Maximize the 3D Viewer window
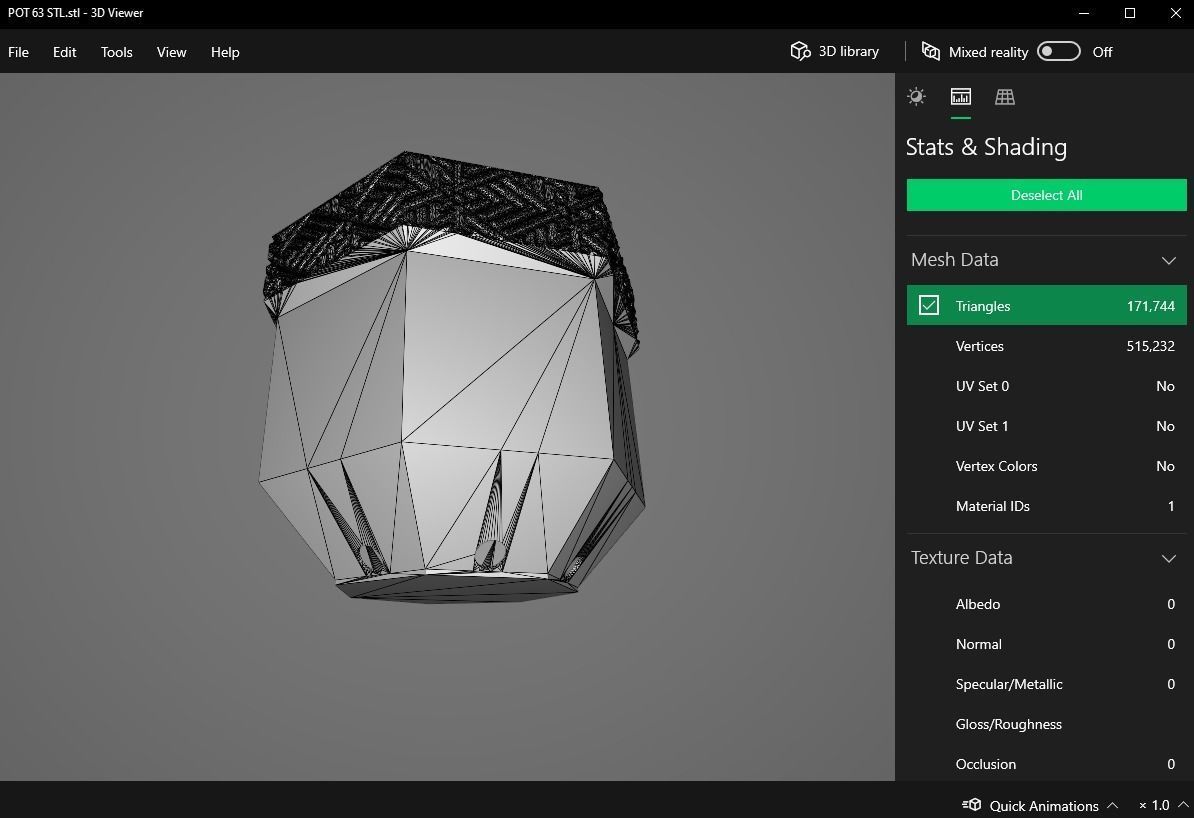The height and width of the screenshot is (818, 1194). pos(1130,13)
